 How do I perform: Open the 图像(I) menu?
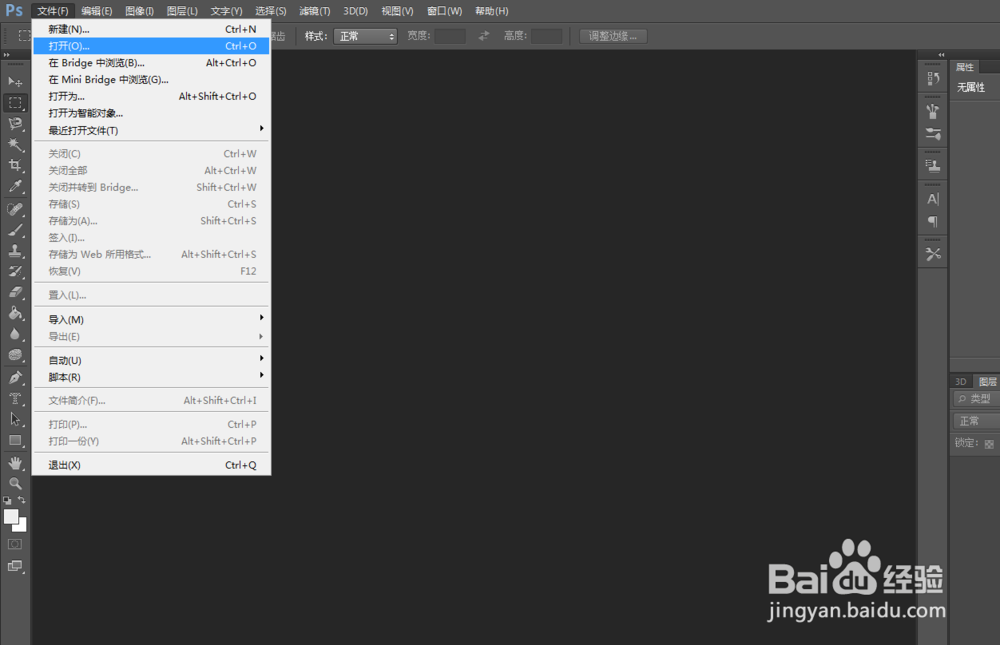coord(139,11)
